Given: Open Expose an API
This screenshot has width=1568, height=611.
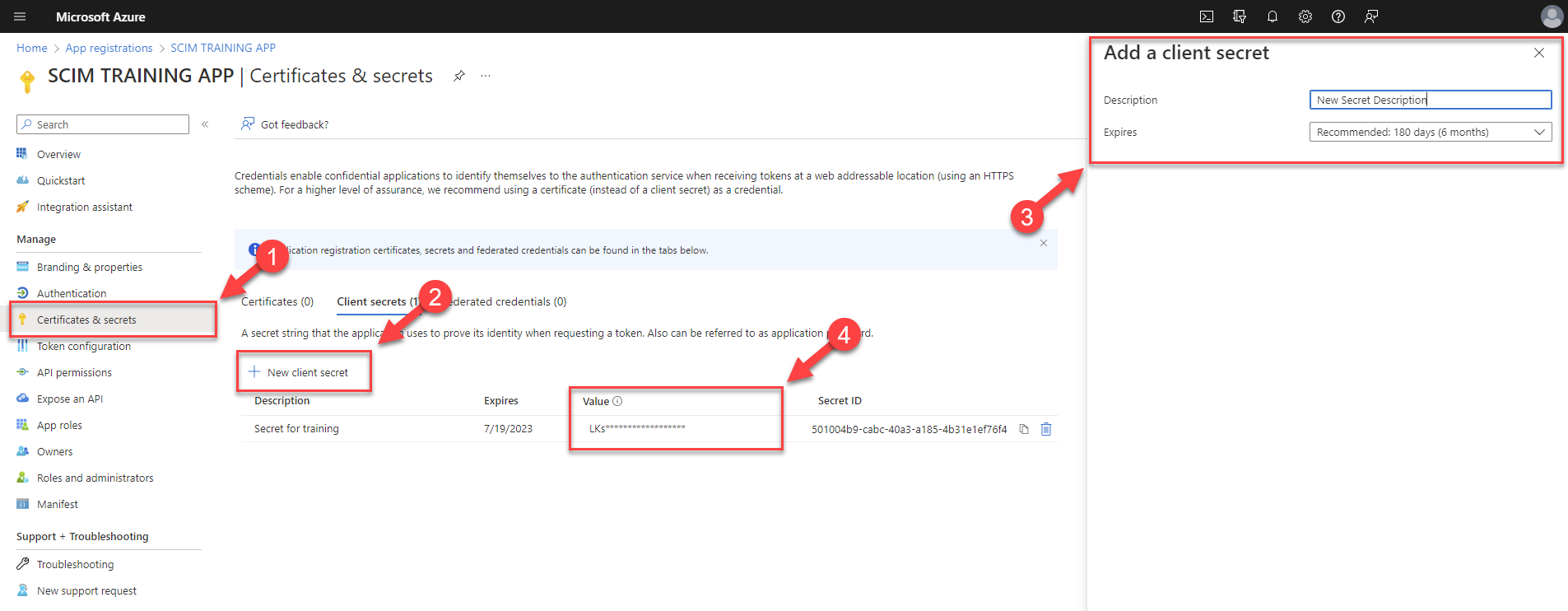Looking at the screenshot, I should click(70, 399).
